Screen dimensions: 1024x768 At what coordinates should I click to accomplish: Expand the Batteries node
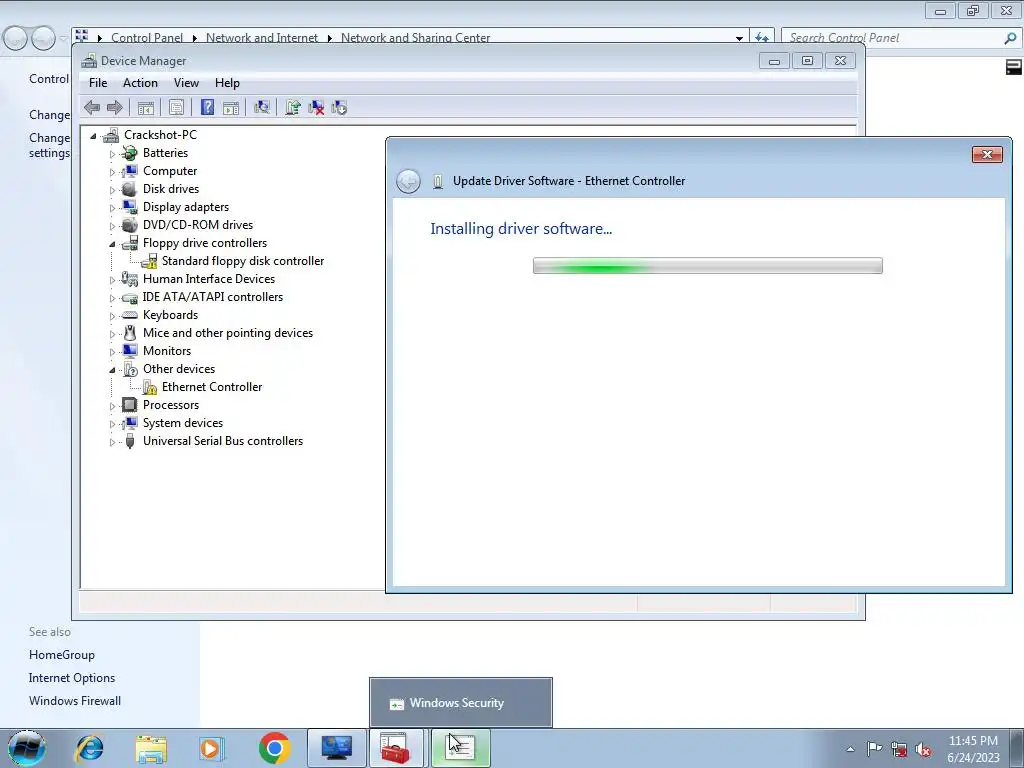tap(112, 154)
